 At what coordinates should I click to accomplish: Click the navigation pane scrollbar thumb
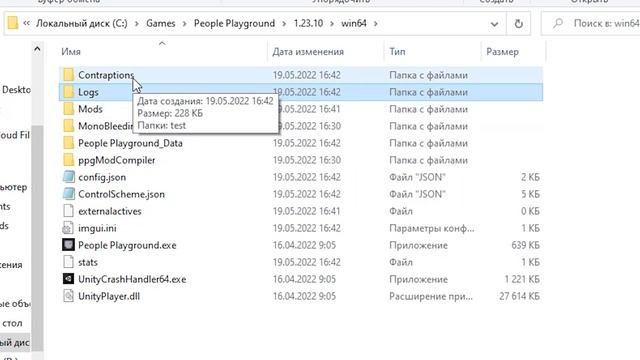coord(37,238)
